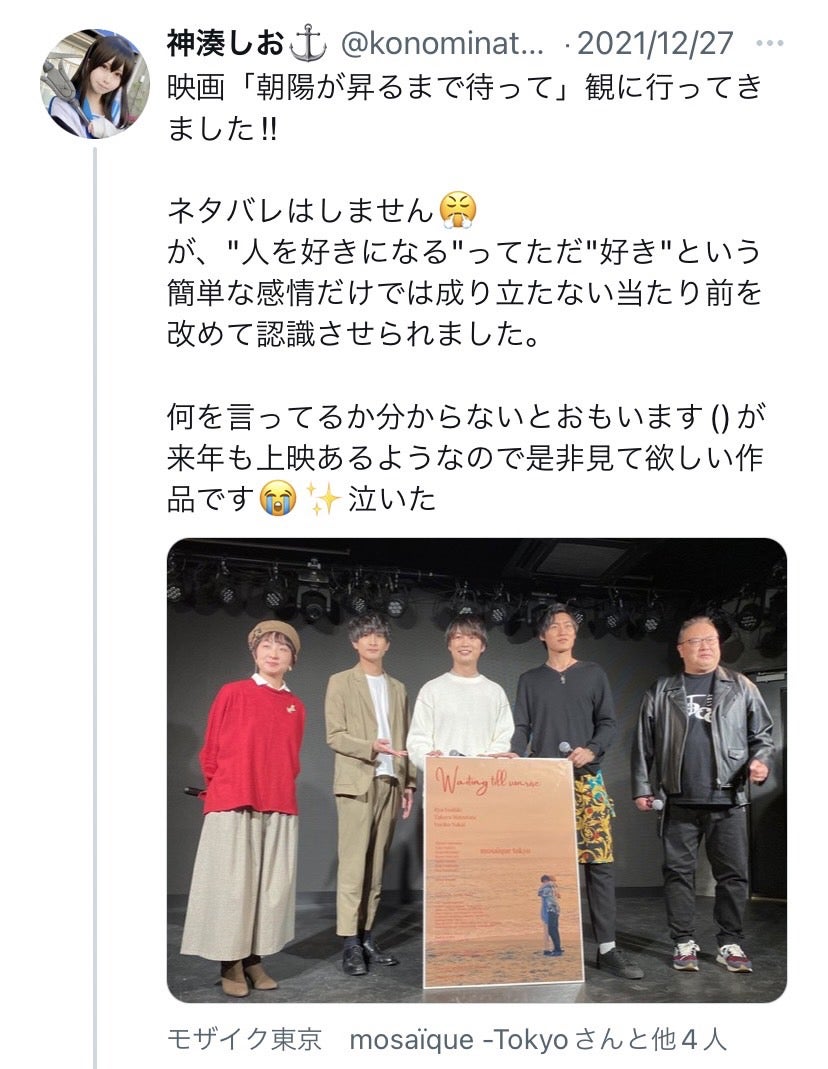Screen dimensions: 828x1069
Task: Open the attached stage group photo
Action: click(476, 770)
